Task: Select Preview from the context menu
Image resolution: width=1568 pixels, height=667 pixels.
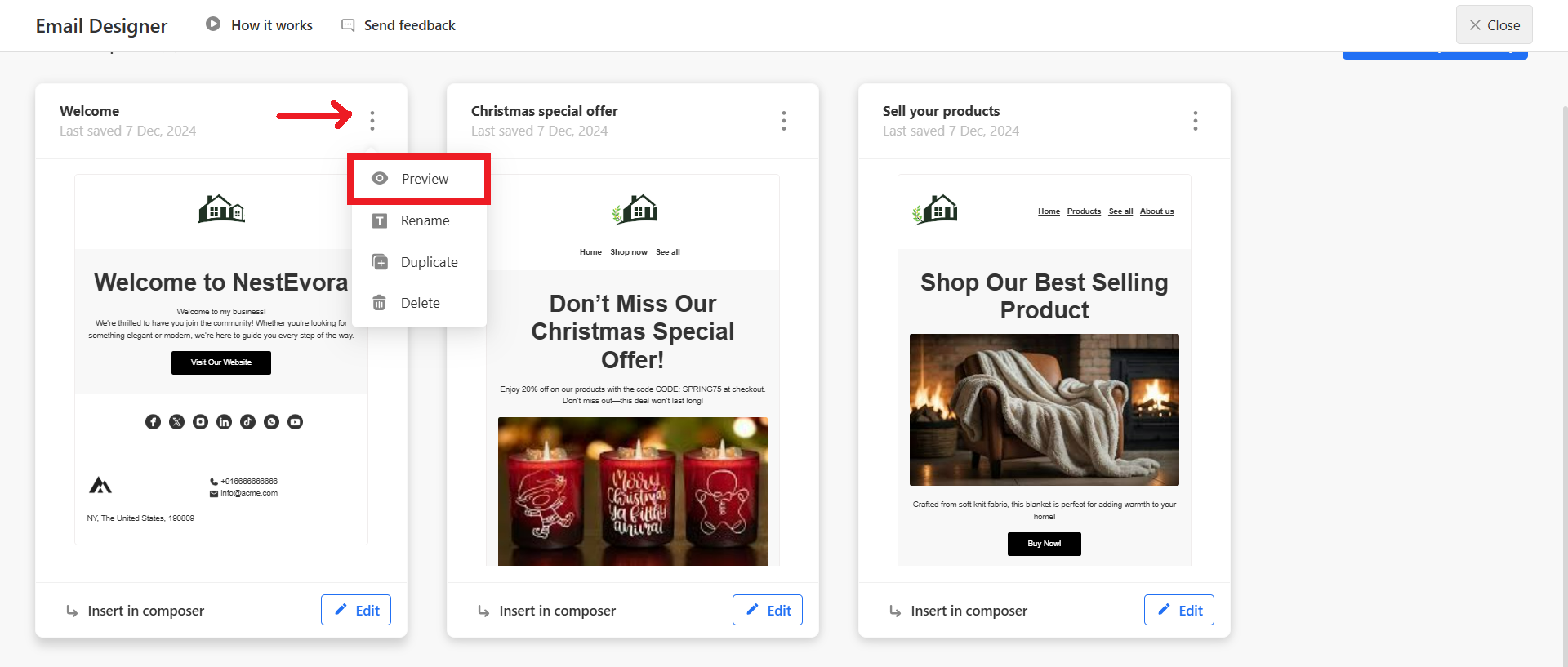Action: 425,179
